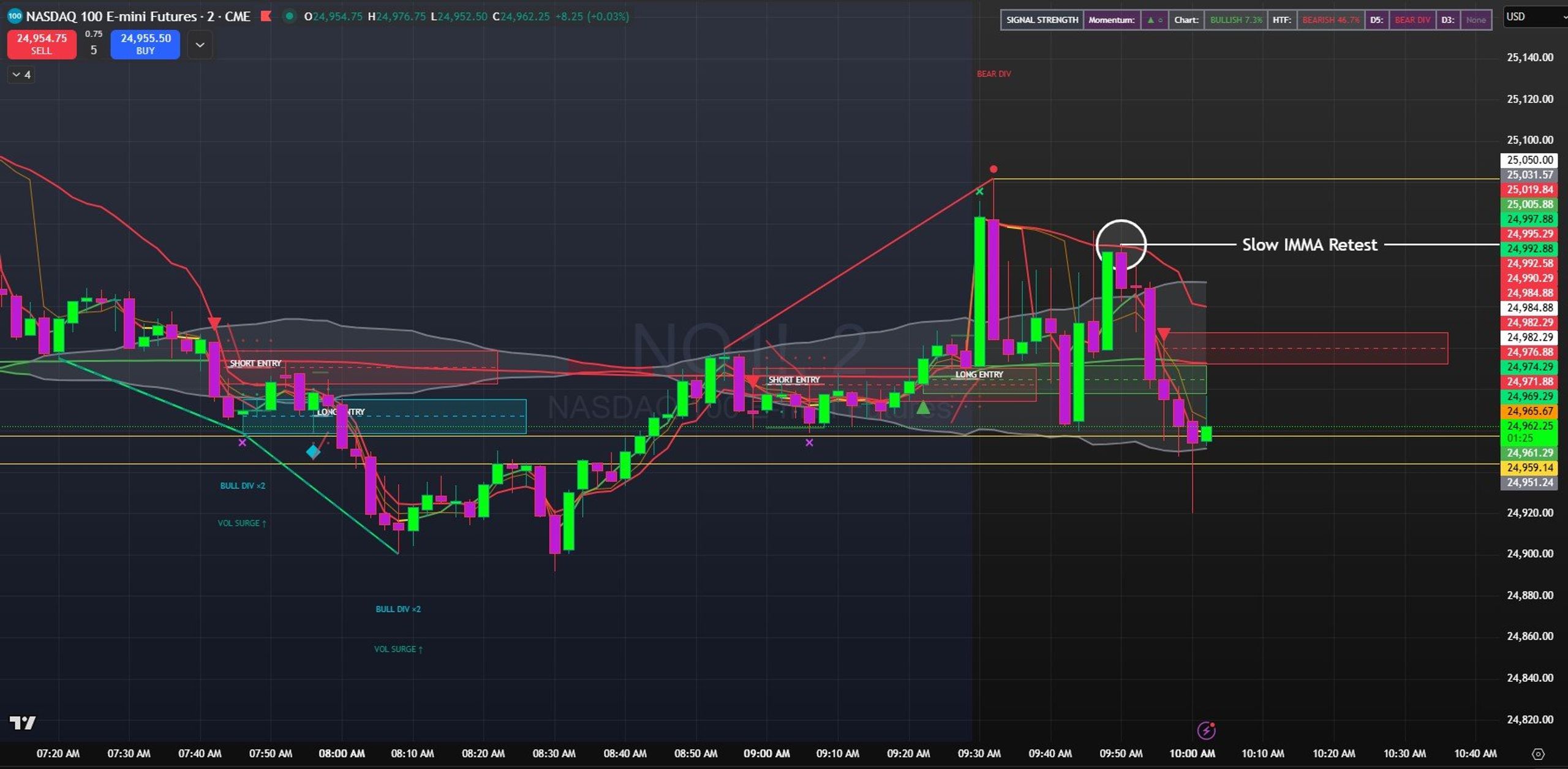This screenshot has height=769, width=1568.
Task: Click the D3: label cell
Action: coord(1447,20)
